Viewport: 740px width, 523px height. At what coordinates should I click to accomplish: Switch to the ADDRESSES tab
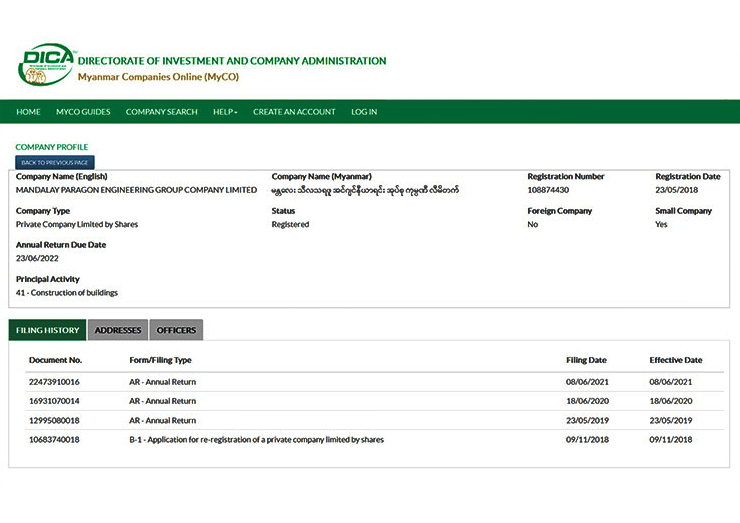[x=118, y=330]
